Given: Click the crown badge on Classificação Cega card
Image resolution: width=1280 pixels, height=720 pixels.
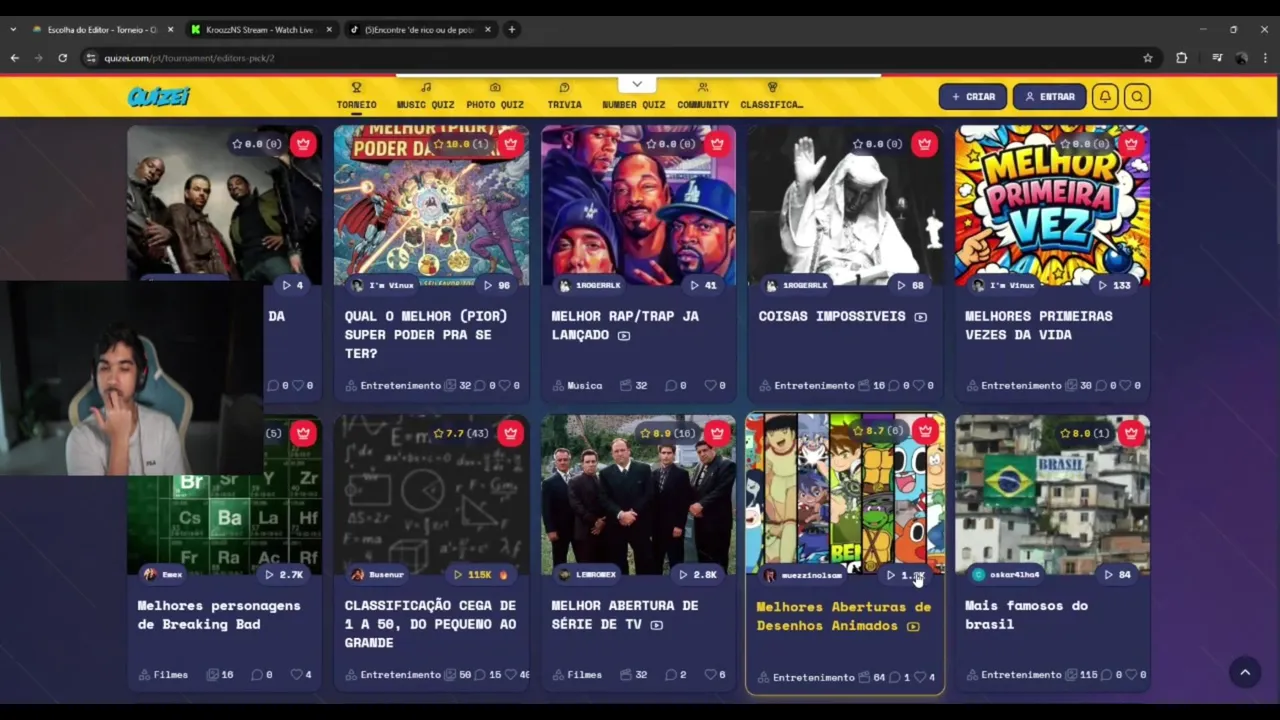Looking at the screenshot, I should (x=510, y=433).
